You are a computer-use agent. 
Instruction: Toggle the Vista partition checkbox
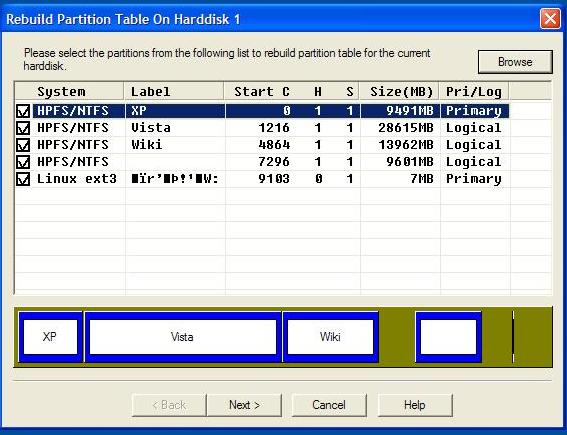click(x=23, y=128)
